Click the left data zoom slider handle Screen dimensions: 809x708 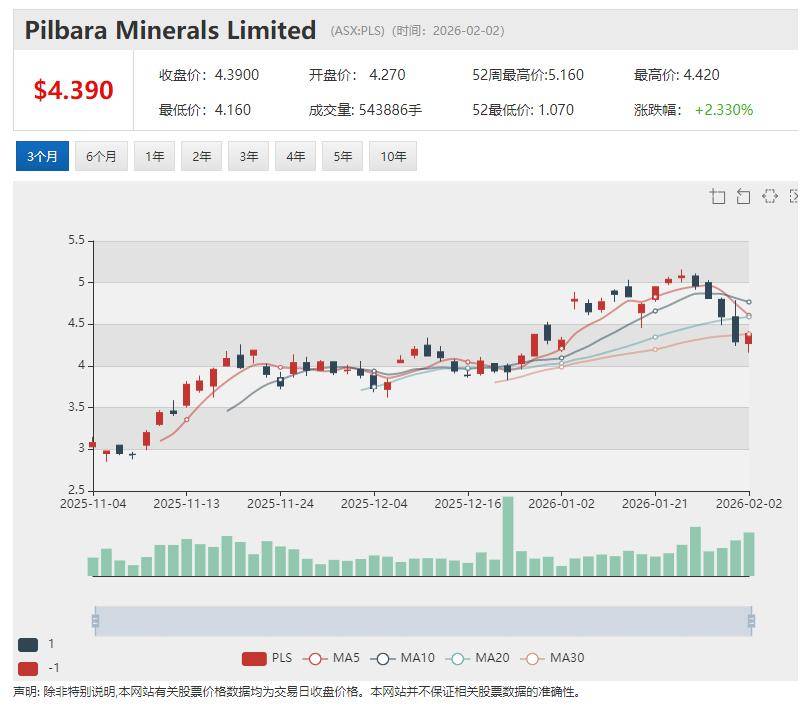(x=95, y=621)
